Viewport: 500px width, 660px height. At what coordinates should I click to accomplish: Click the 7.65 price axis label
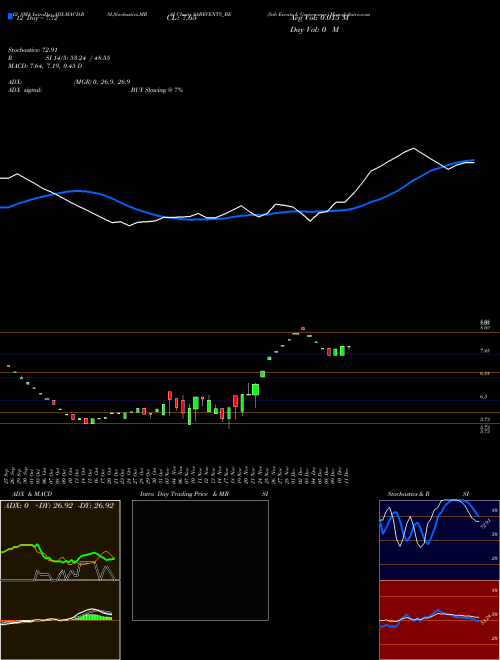point(484,350)
